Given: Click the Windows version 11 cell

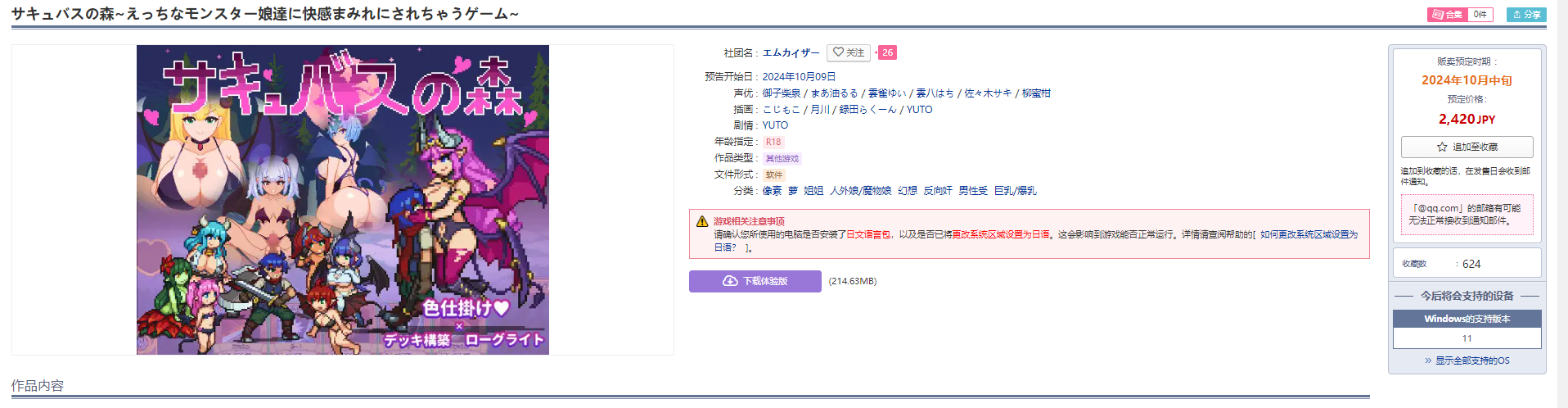Looking at the screenshot, I should [1467, 338].
